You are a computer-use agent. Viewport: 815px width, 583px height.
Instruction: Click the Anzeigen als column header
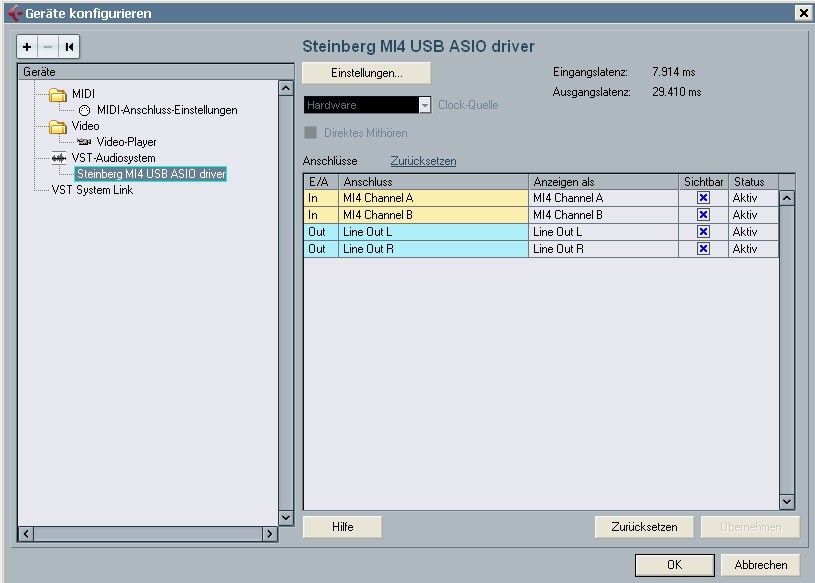(x=603, y=182)
